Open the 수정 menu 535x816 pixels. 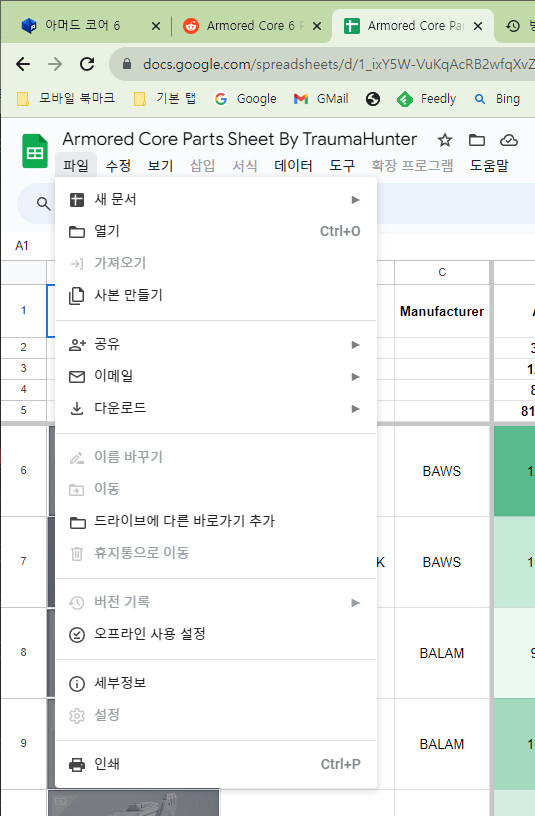pyautogui.click(x=118, y=165)
